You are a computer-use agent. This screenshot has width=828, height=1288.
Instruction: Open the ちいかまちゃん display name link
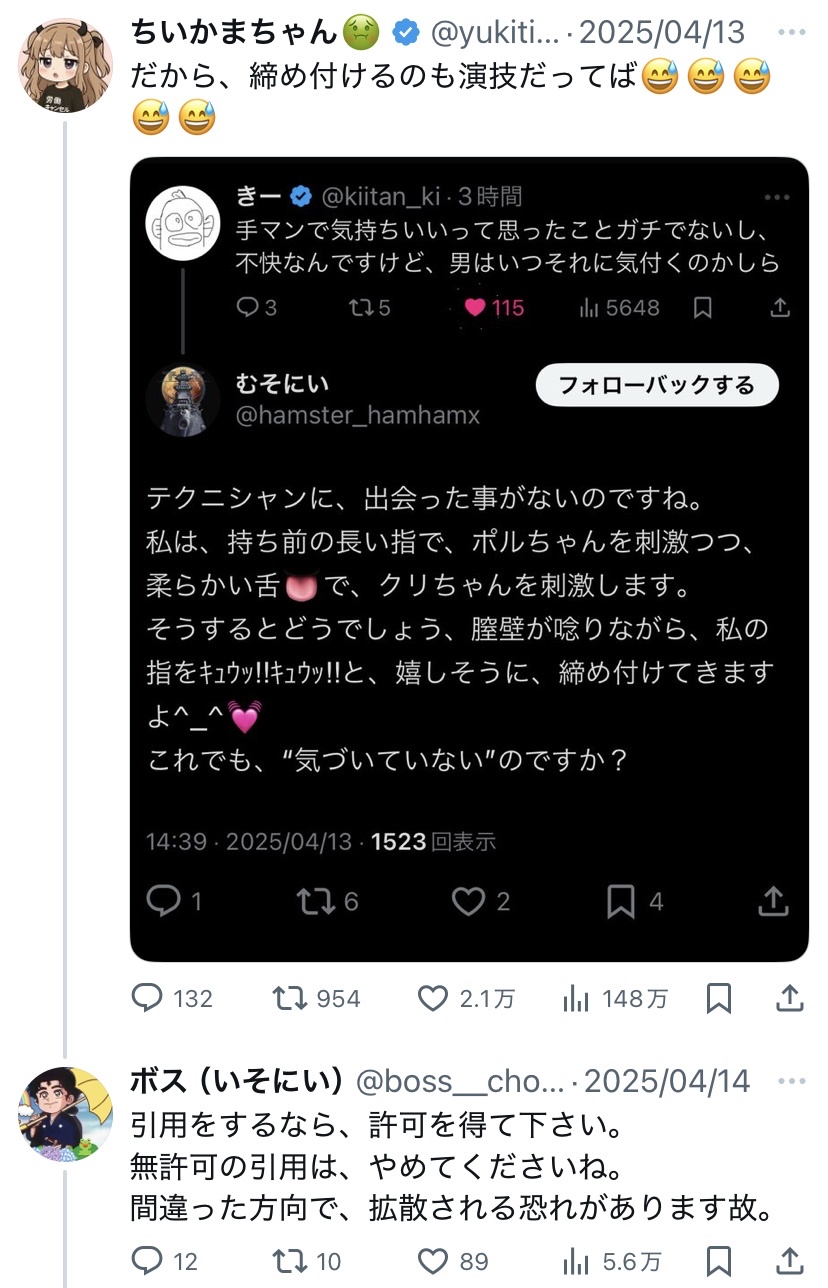[x=234, y=32]
